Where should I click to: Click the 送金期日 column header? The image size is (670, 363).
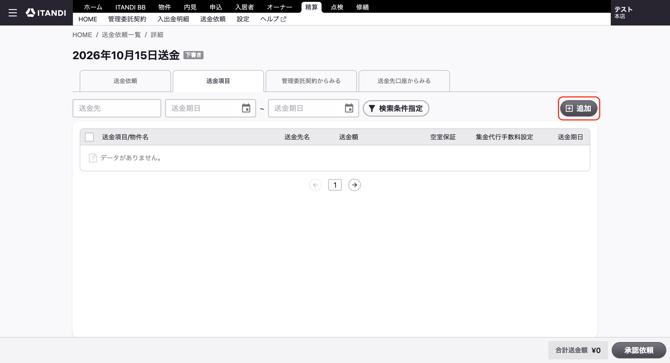point(570,137)
